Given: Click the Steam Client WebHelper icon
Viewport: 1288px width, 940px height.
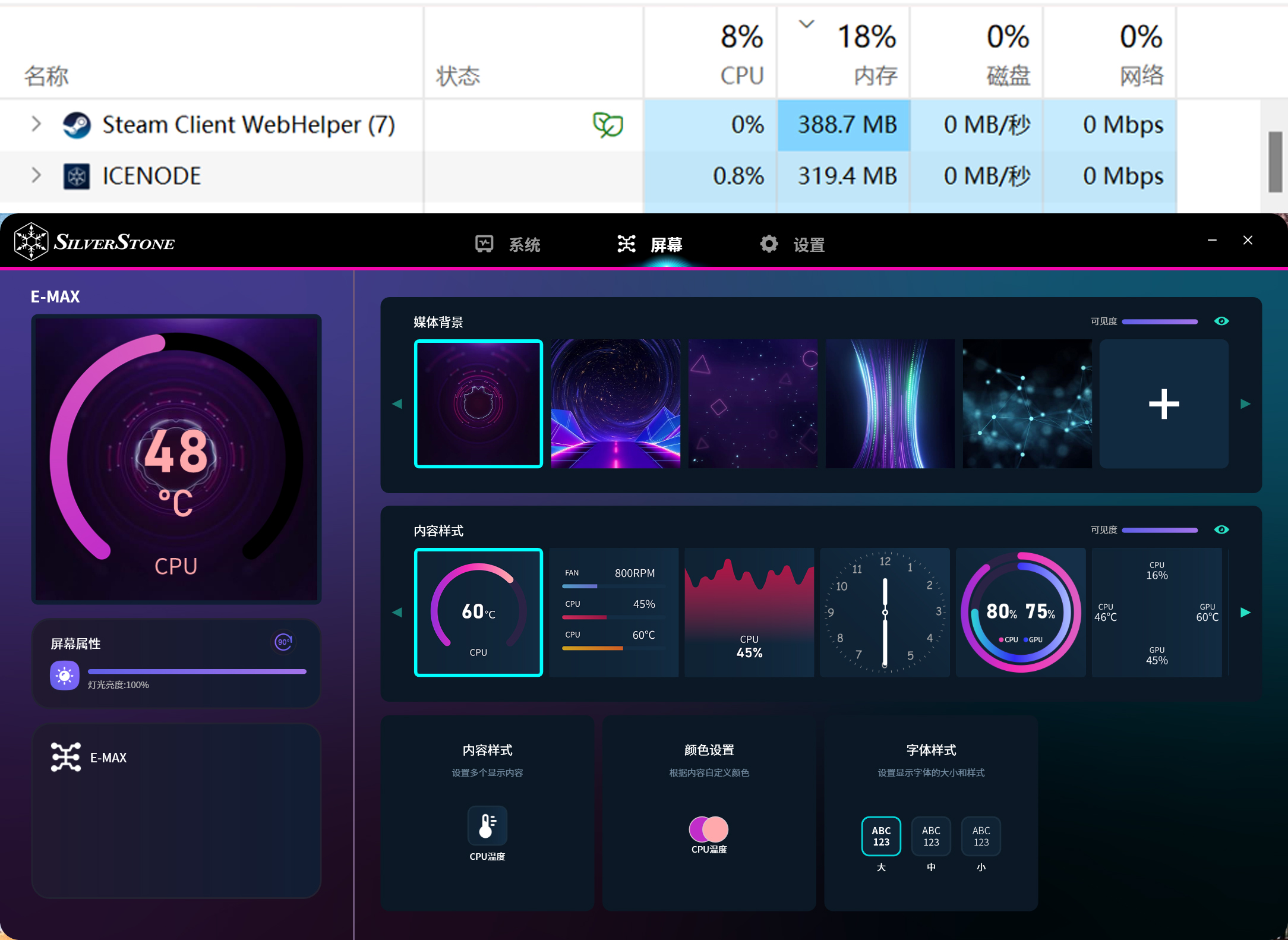Looking at the screenshot, I should coord(77,125).
